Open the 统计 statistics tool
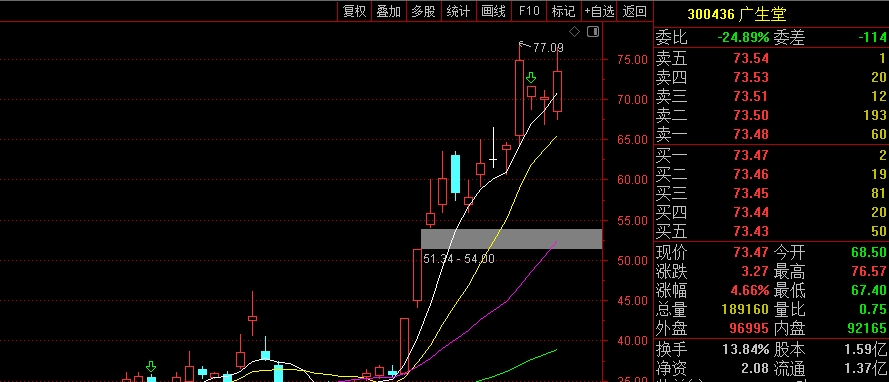 click(x=458, y=11)
